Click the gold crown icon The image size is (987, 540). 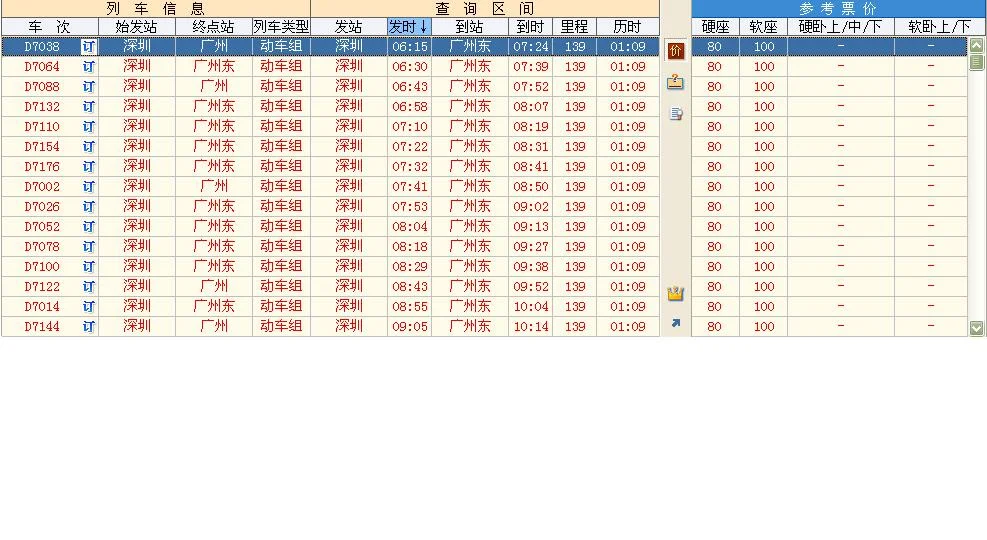[x=675, y=293]
